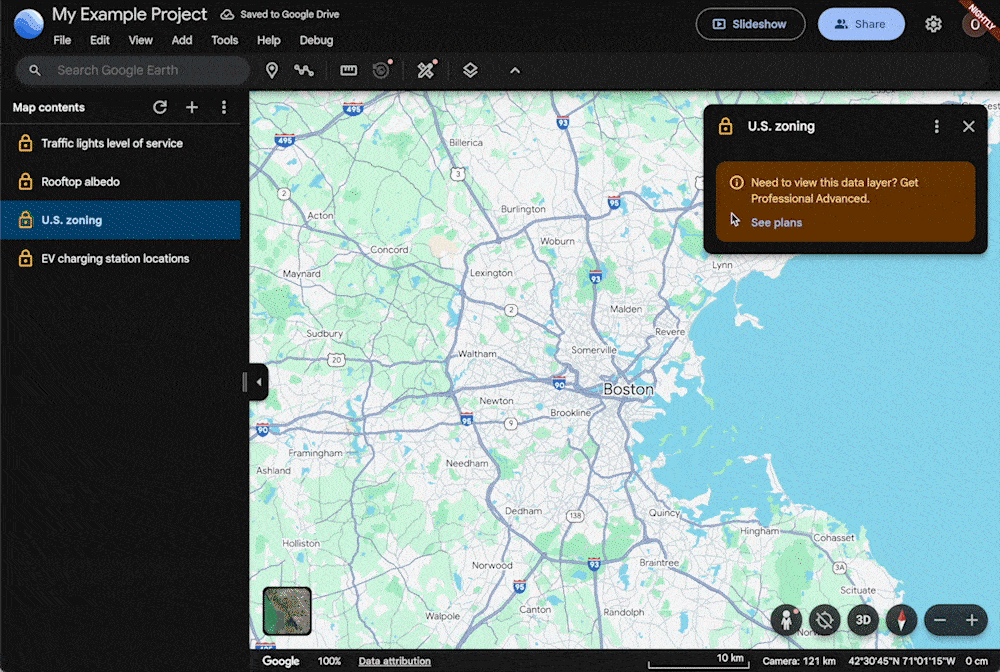Click the lock icon beside EV charging station locations
This screenshot has height=672, width=1000.
click(26, 258)
